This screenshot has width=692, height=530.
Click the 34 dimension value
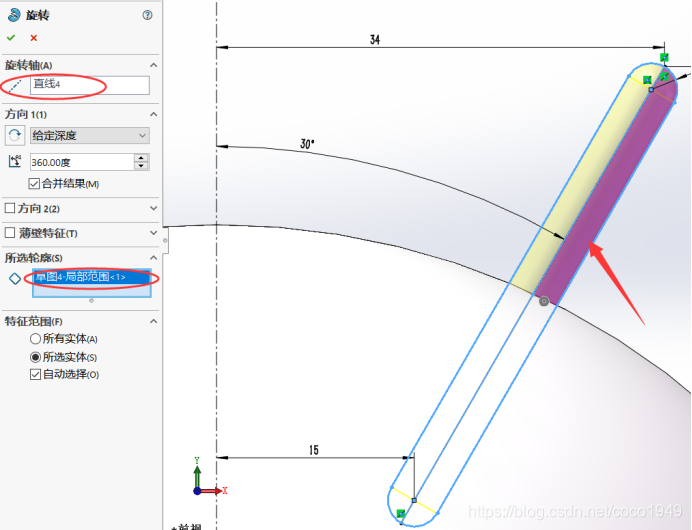pyautogui.click(x=375, y=40)
